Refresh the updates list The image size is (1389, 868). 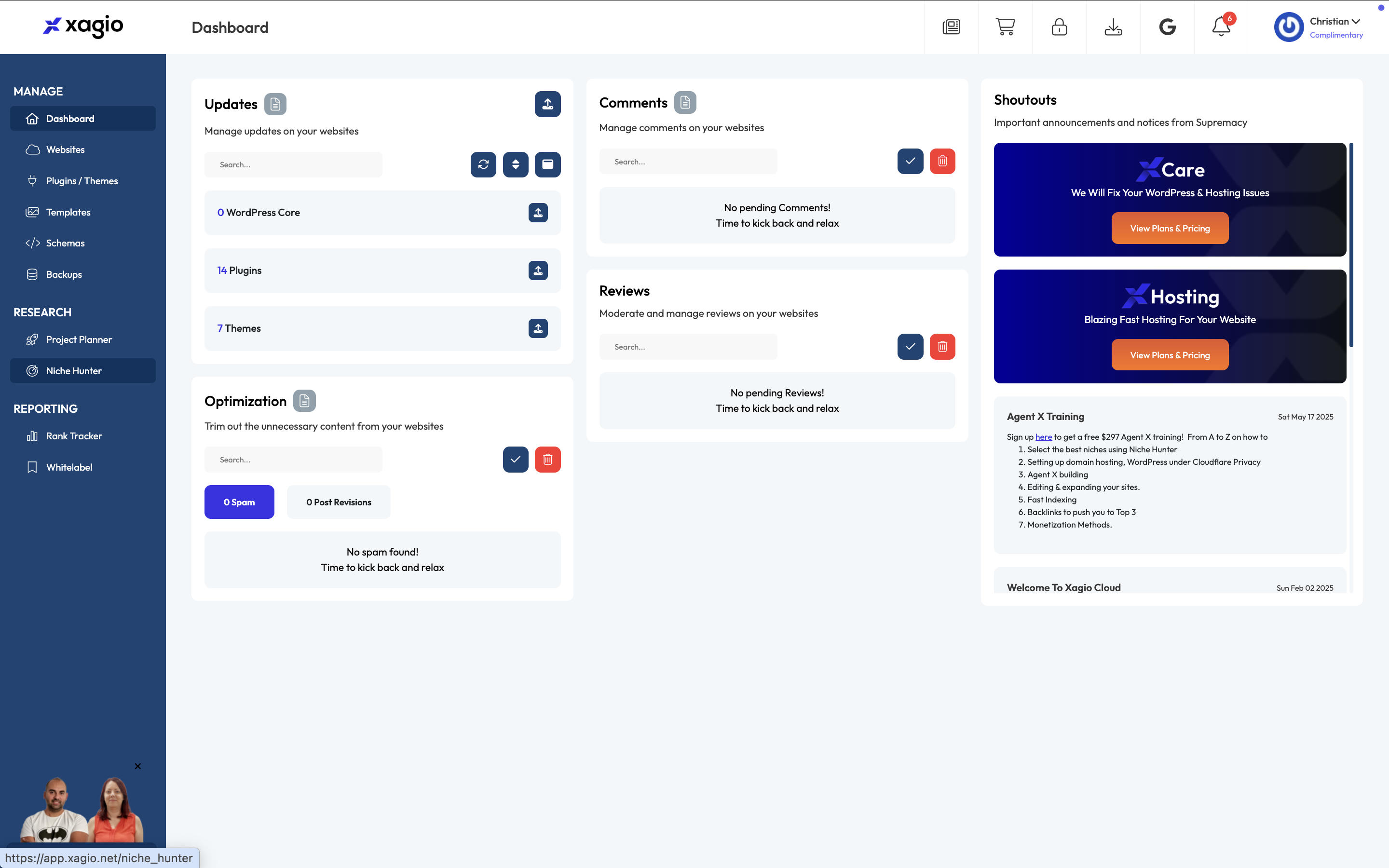click(483, 164)
